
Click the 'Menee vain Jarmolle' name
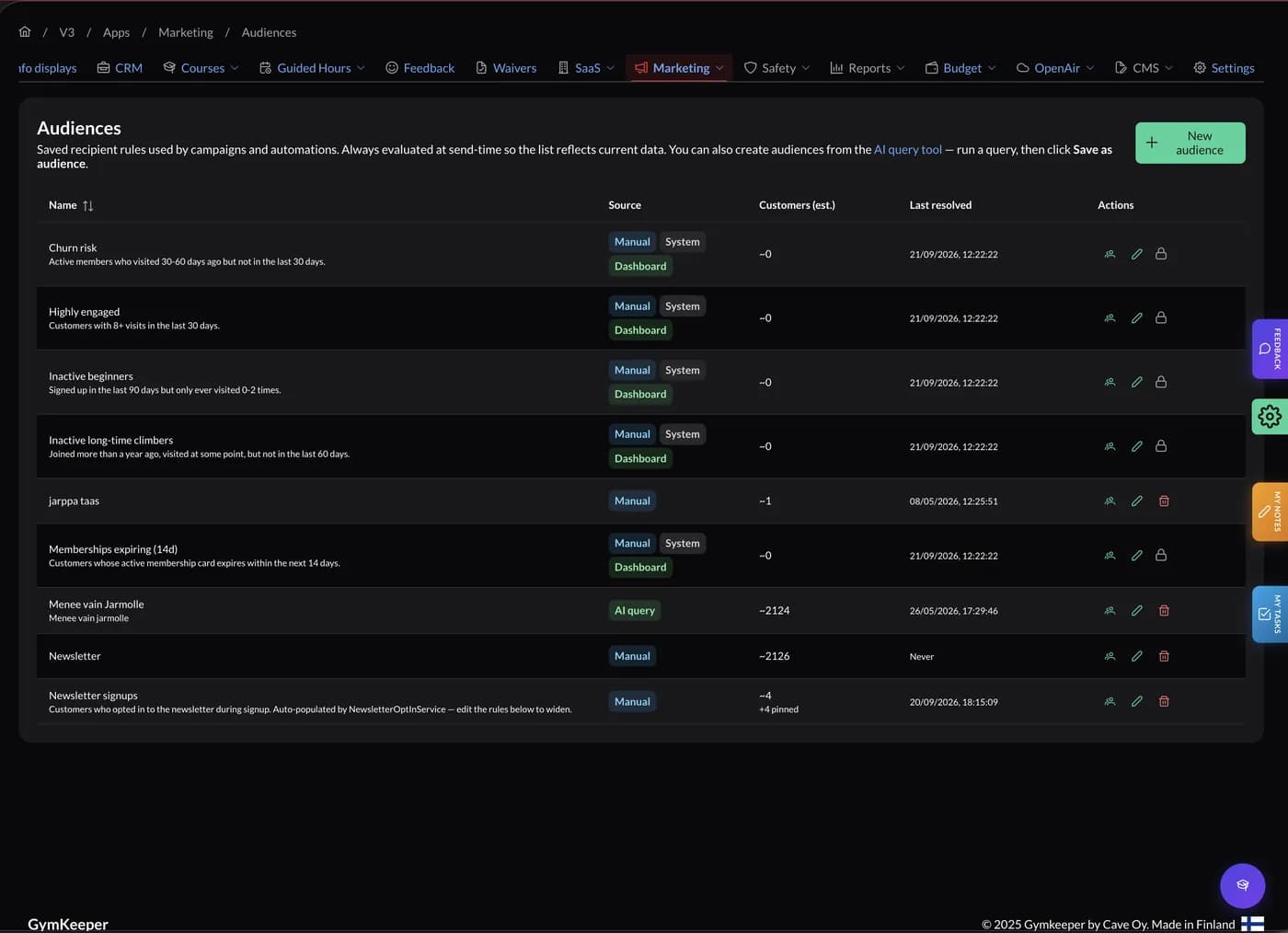click(97, 605)
